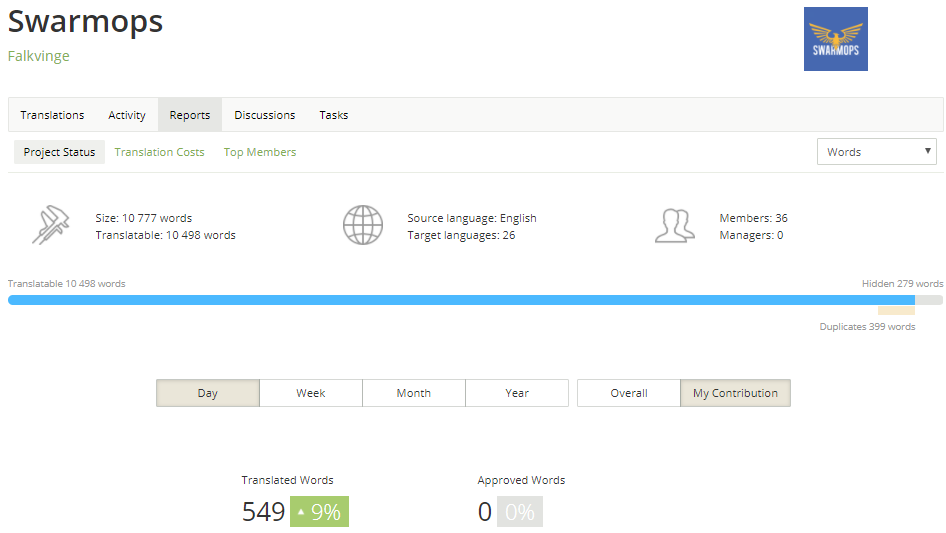Click the approved words 0 value
946x533 pixels.
484,512
